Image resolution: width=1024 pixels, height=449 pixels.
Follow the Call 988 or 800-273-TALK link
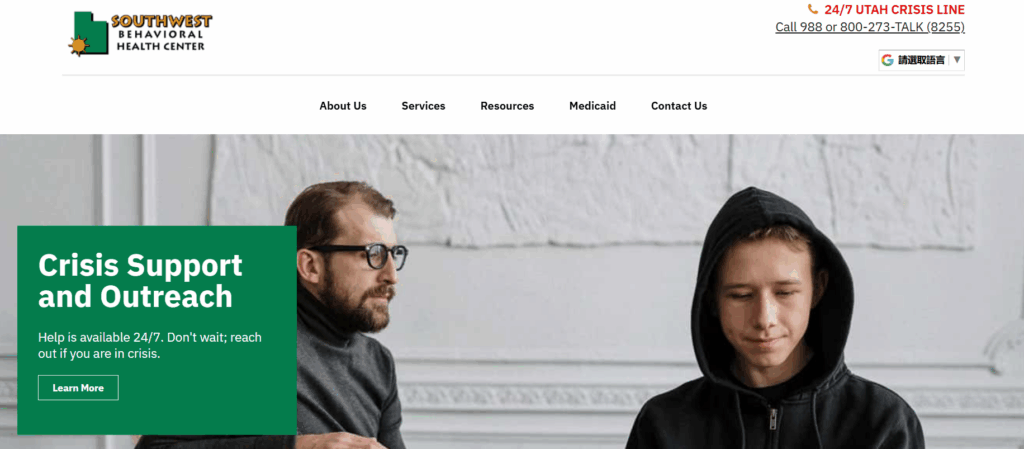coord(870,27)
